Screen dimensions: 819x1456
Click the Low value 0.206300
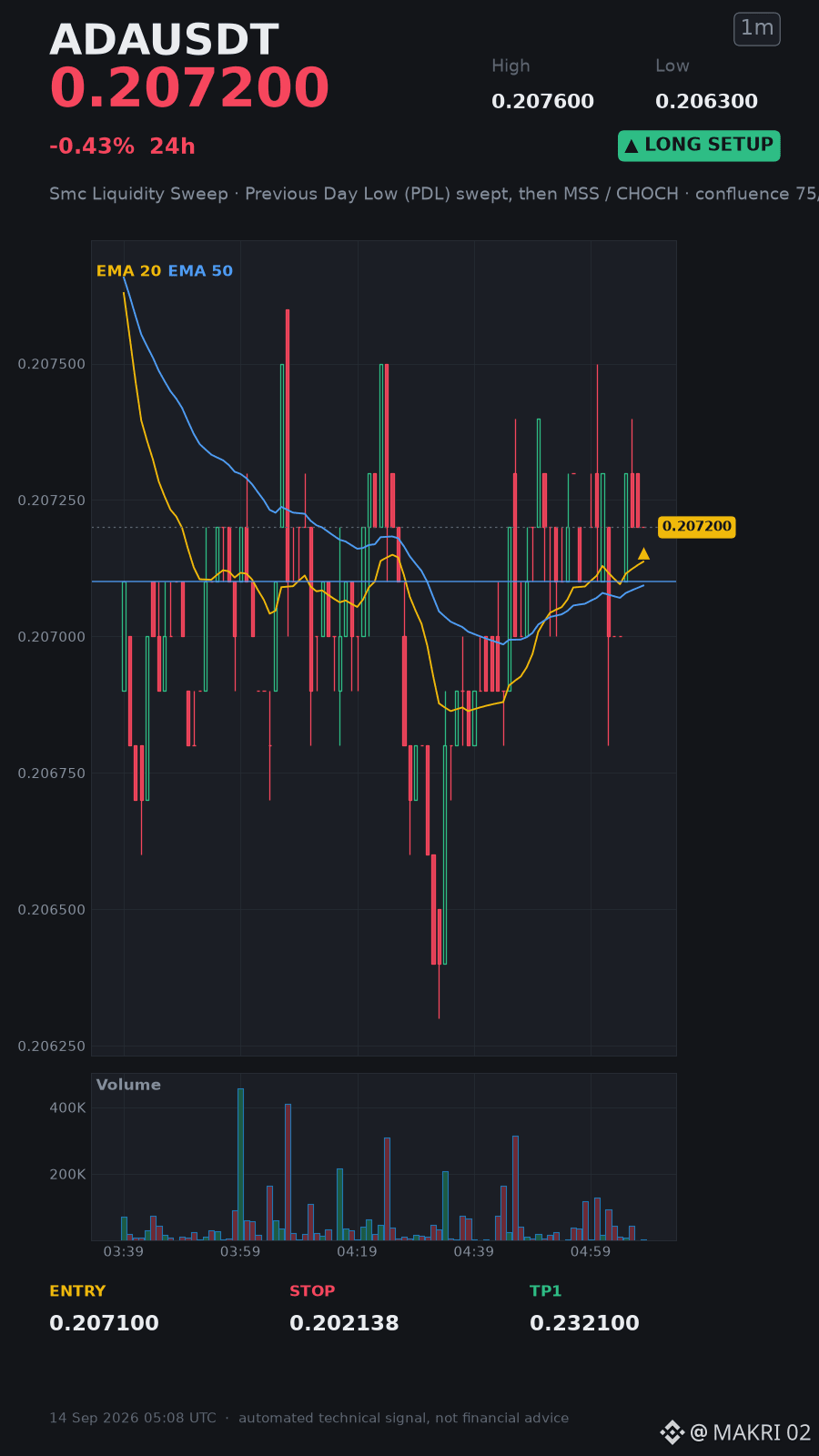(706, 102)
